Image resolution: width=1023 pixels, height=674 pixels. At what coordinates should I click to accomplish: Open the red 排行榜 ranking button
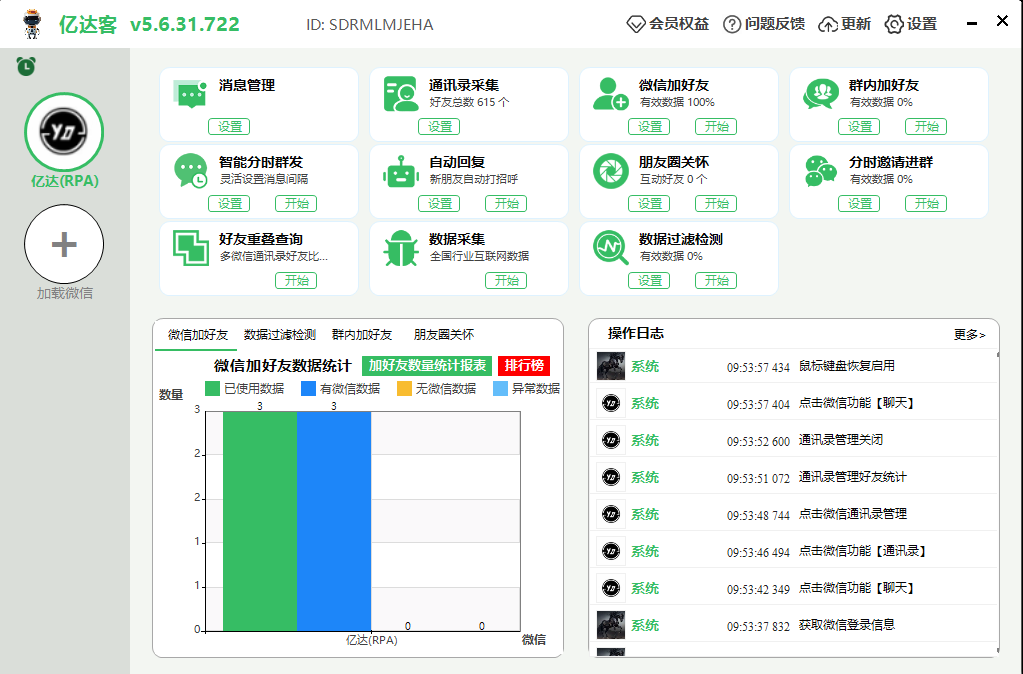(524, 365)
